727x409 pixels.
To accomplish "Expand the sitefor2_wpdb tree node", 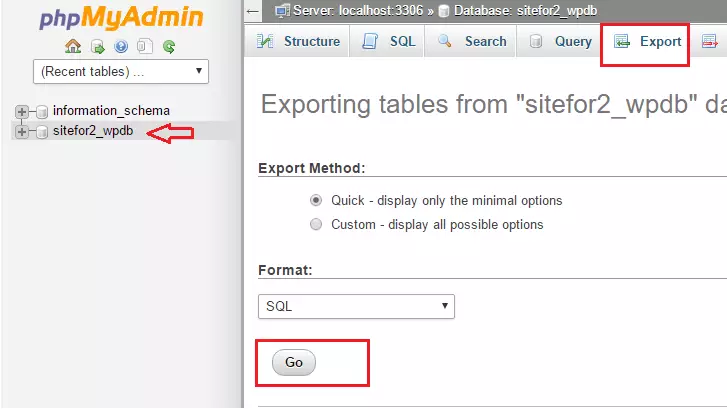I will [21, 132].
